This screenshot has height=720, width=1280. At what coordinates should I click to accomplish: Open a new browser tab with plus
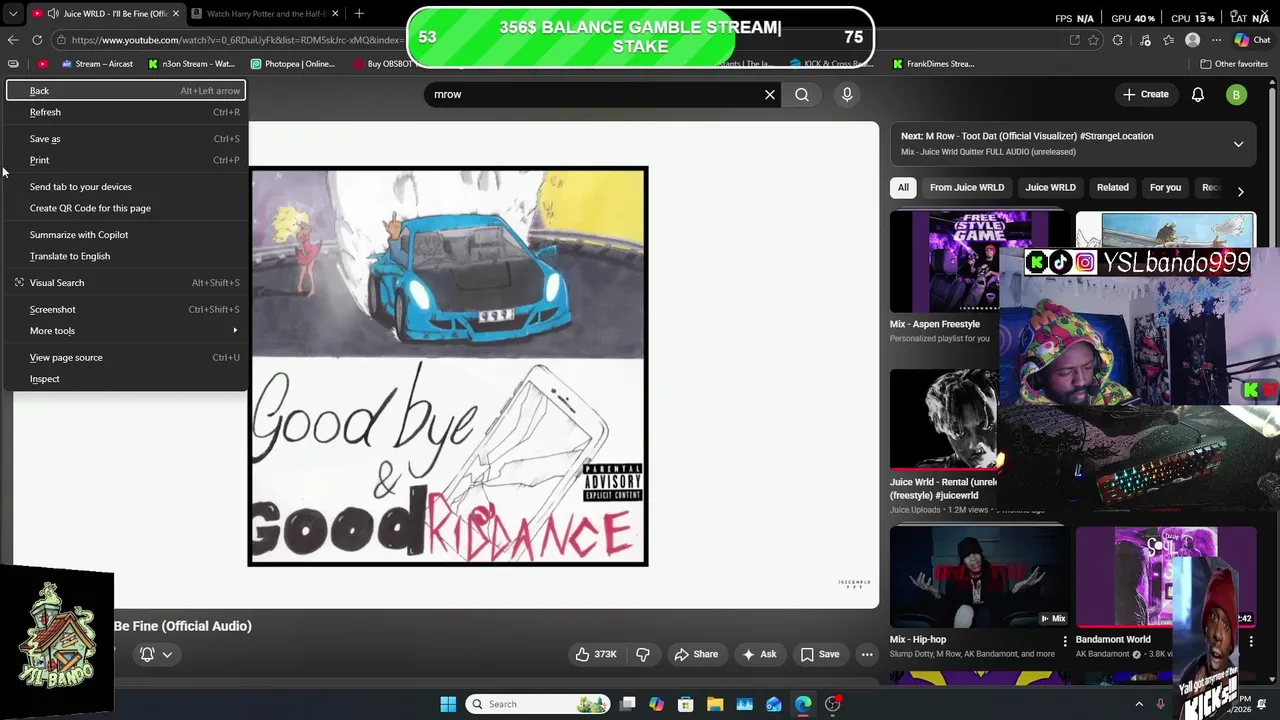tap(359, 13)
